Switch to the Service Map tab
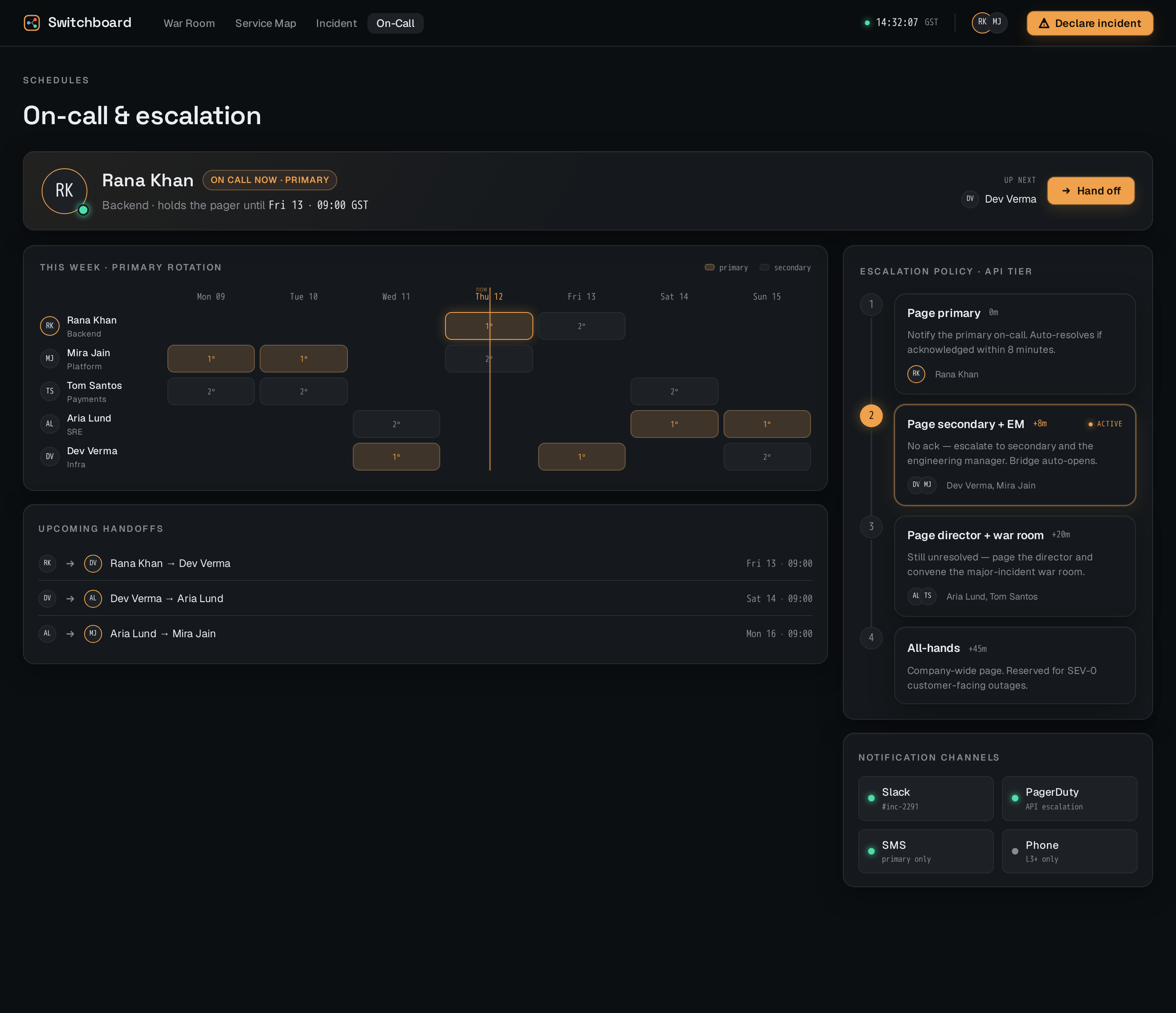 coord(266,23)
